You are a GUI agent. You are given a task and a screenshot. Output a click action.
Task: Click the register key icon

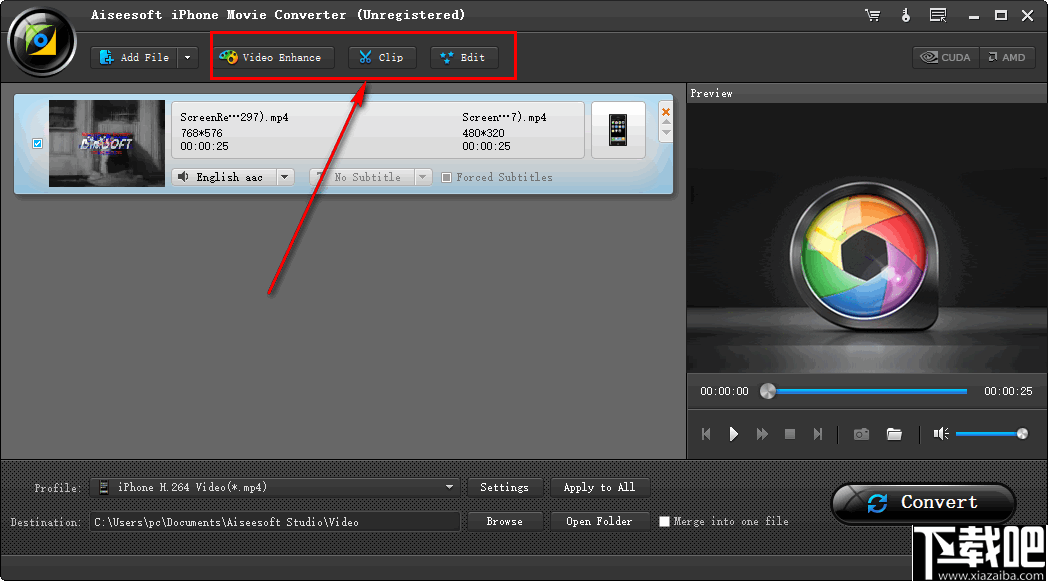[x=906, y=15]
